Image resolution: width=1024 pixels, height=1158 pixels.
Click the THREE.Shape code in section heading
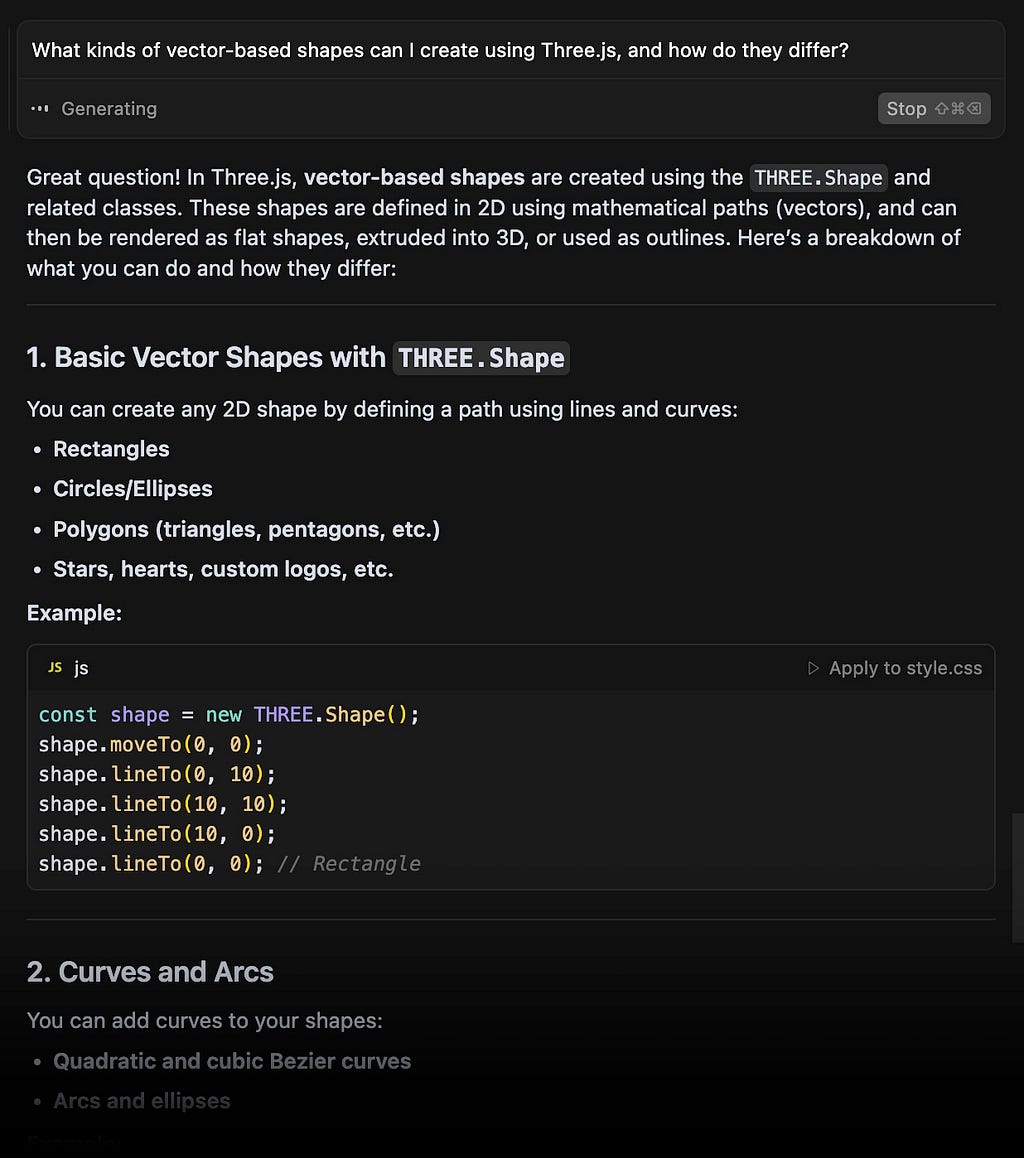(x=481, y=358)
